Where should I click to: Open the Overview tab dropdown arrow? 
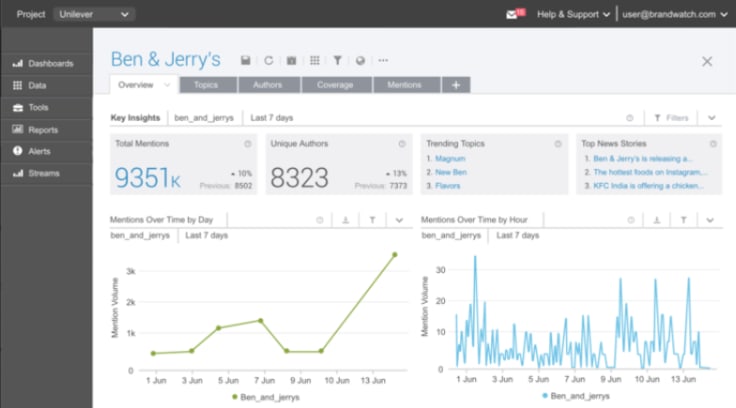[x=167, y=85]
